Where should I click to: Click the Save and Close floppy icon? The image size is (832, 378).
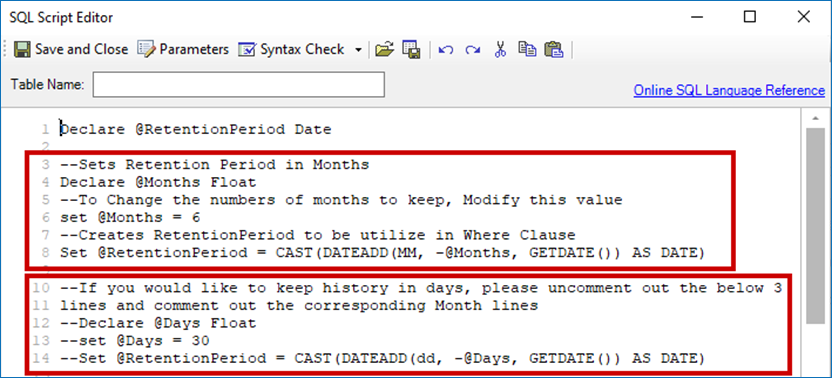(22, 49)
